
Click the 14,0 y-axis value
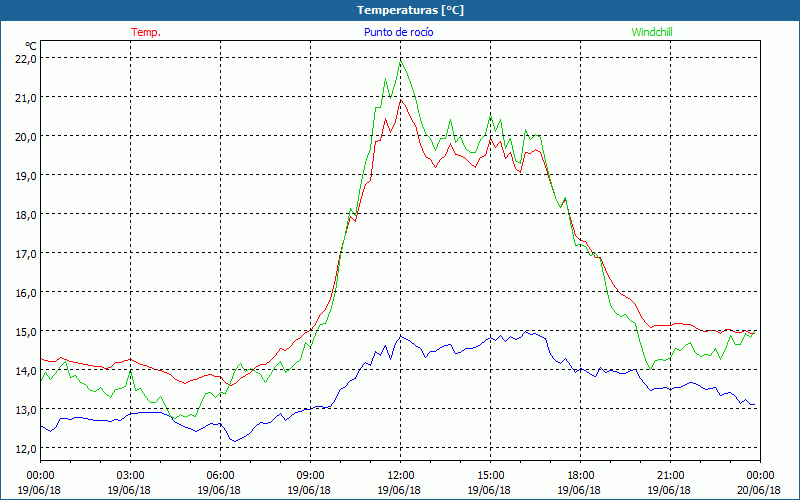tap(27, 370)
